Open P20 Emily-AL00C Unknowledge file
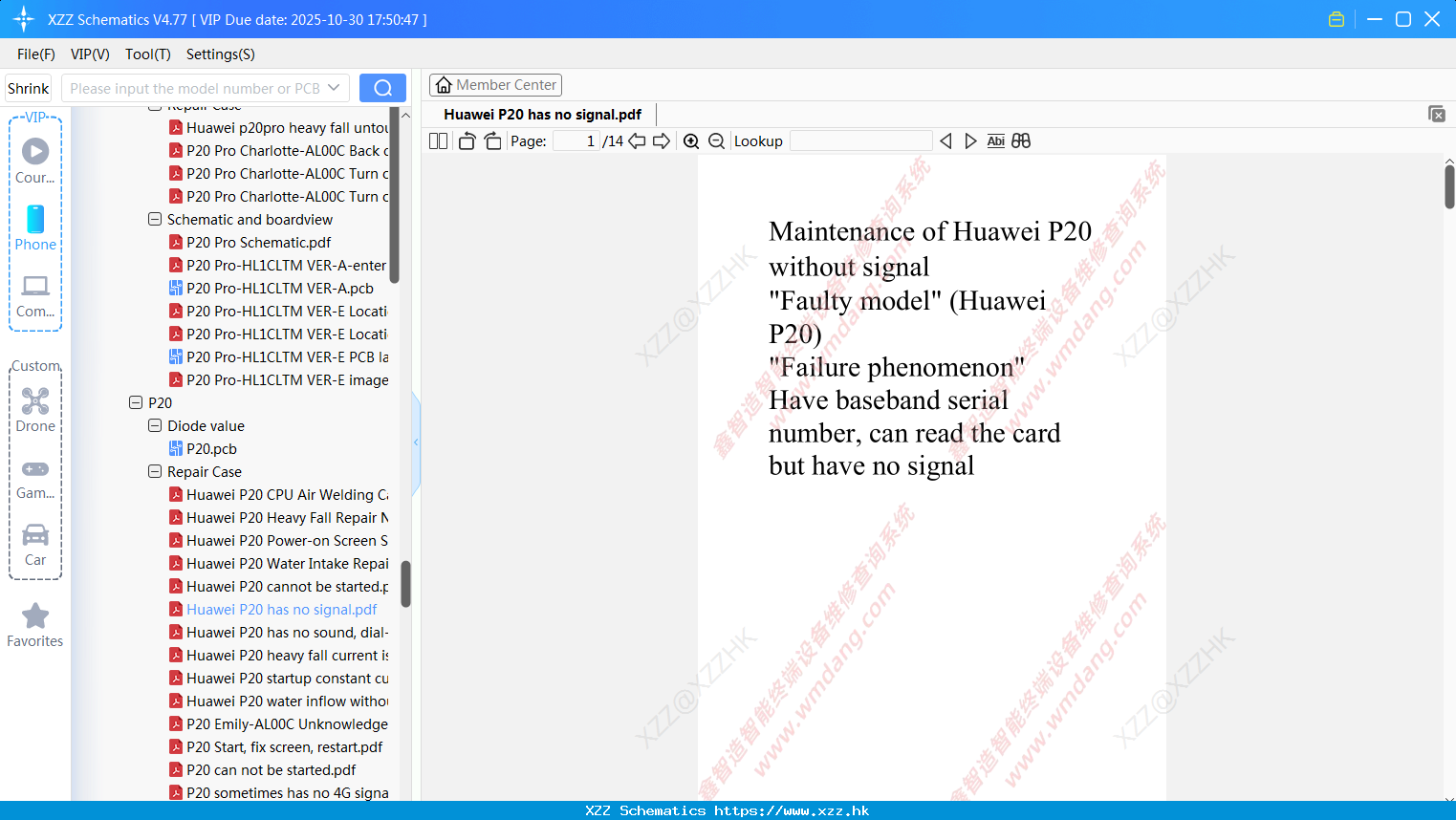Image resolution: width=1456 pixels, height=820 pixels. pos(278,724)
